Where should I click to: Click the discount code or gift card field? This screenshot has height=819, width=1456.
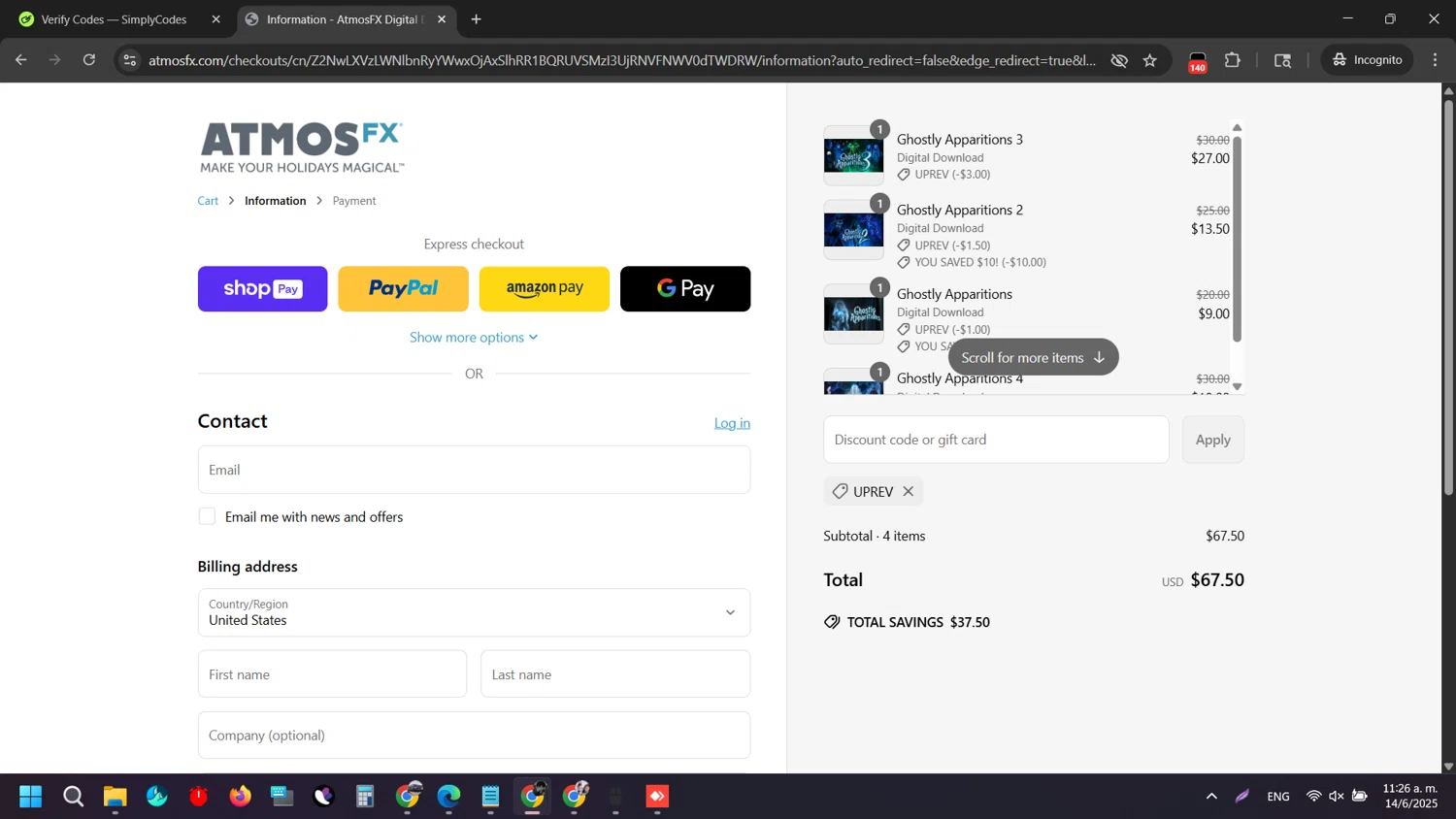pos(996,440)
